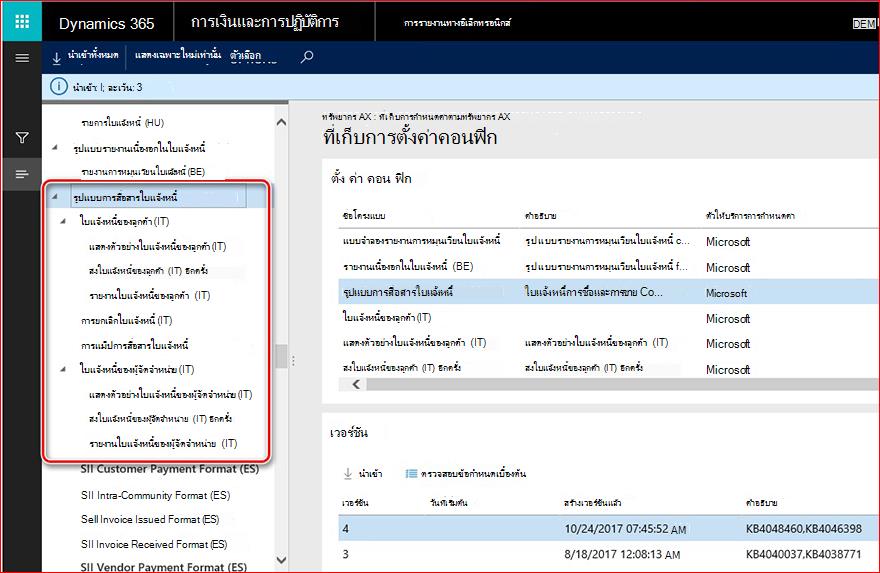
Task: Select รายงานใบแจ้งหนี้ของลูกค้า (IT) in tree
Action: point(149,296)
